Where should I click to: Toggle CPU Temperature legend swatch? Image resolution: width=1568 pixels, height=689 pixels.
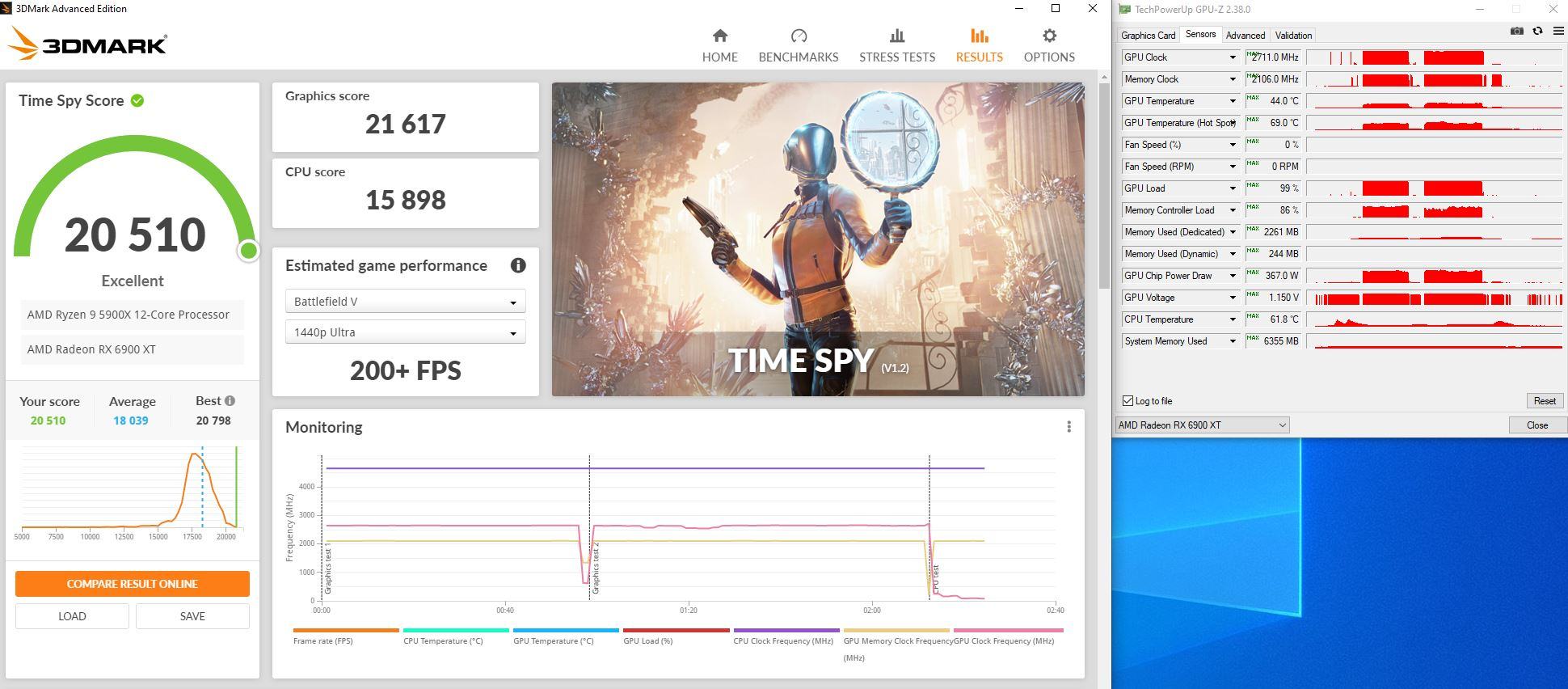456,630
